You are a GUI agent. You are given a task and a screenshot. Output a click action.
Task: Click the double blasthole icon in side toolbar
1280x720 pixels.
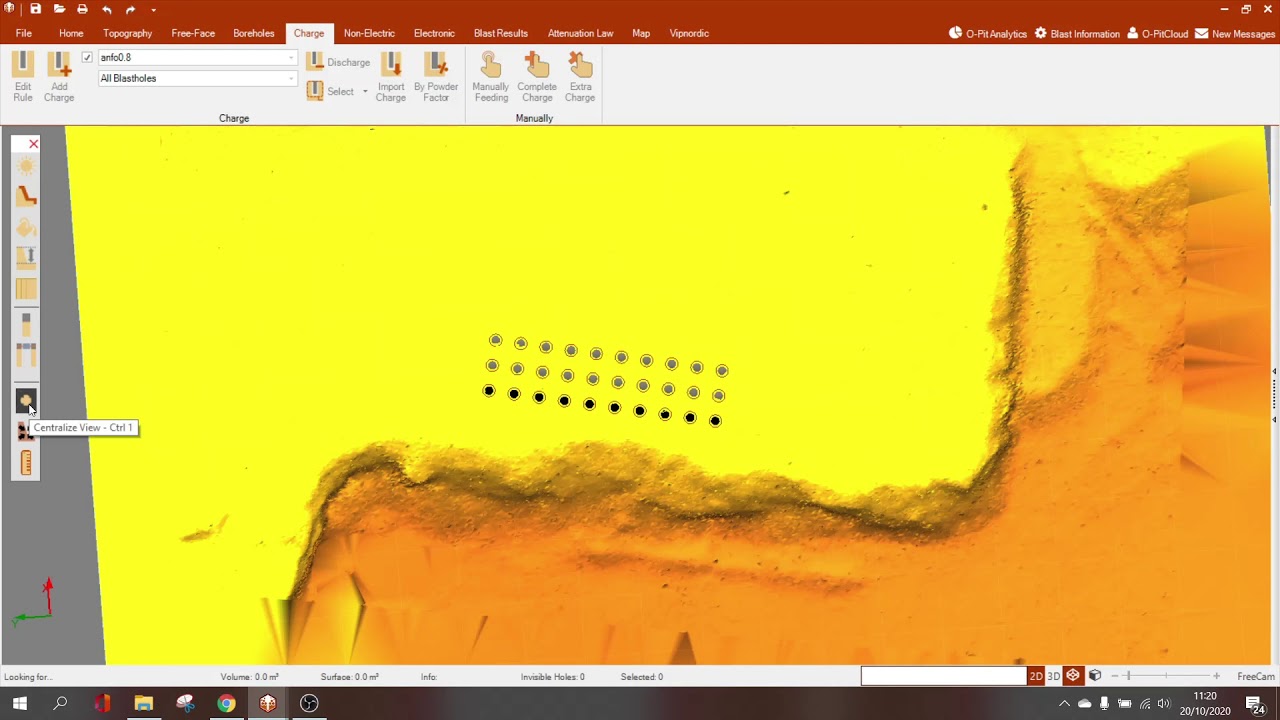pos(26,355)
